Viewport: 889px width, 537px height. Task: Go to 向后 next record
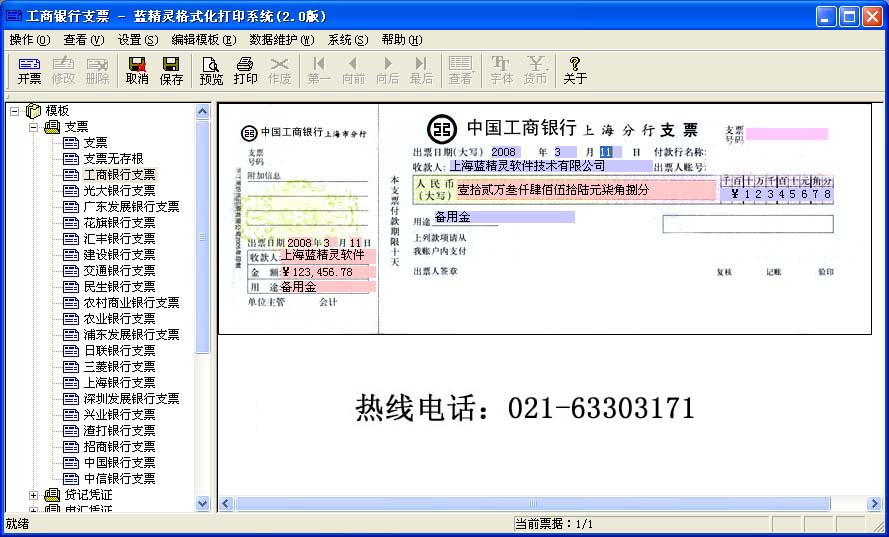point(387,70)
